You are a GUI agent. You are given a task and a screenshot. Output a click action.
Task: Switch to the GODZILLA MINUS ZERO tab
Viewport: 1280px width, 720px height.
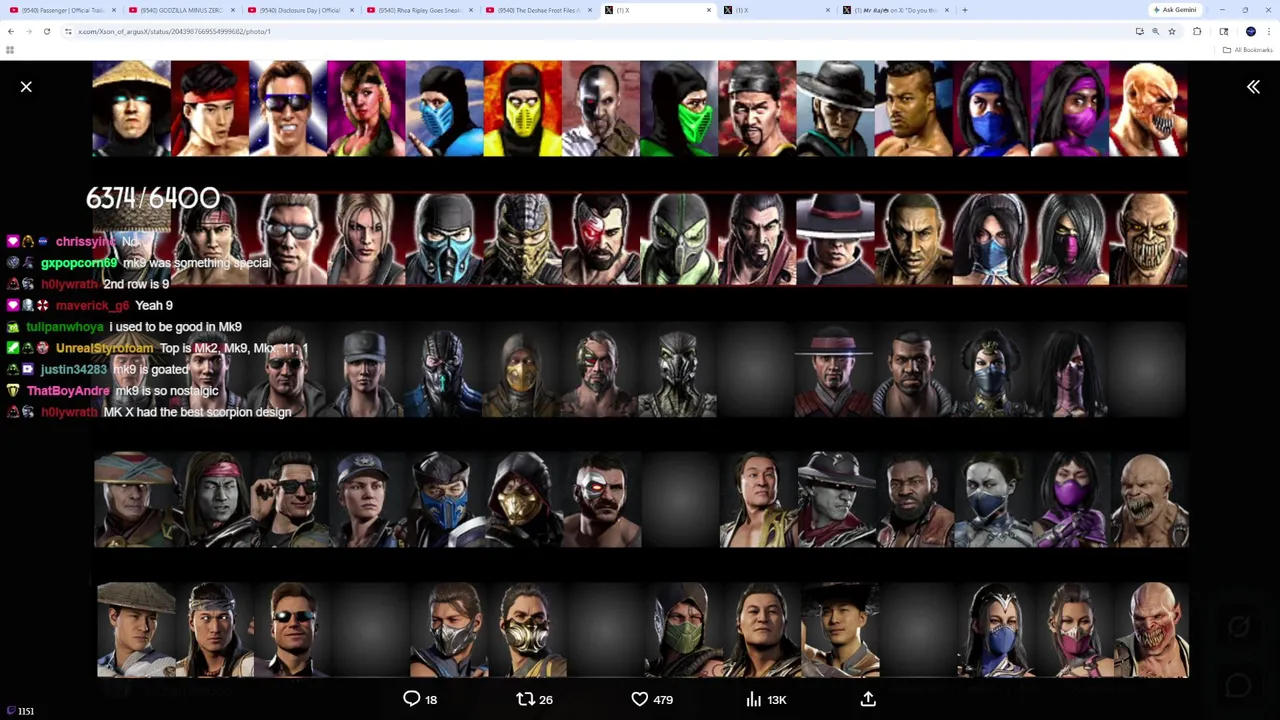pyautogui.click(x=180, y=10)
